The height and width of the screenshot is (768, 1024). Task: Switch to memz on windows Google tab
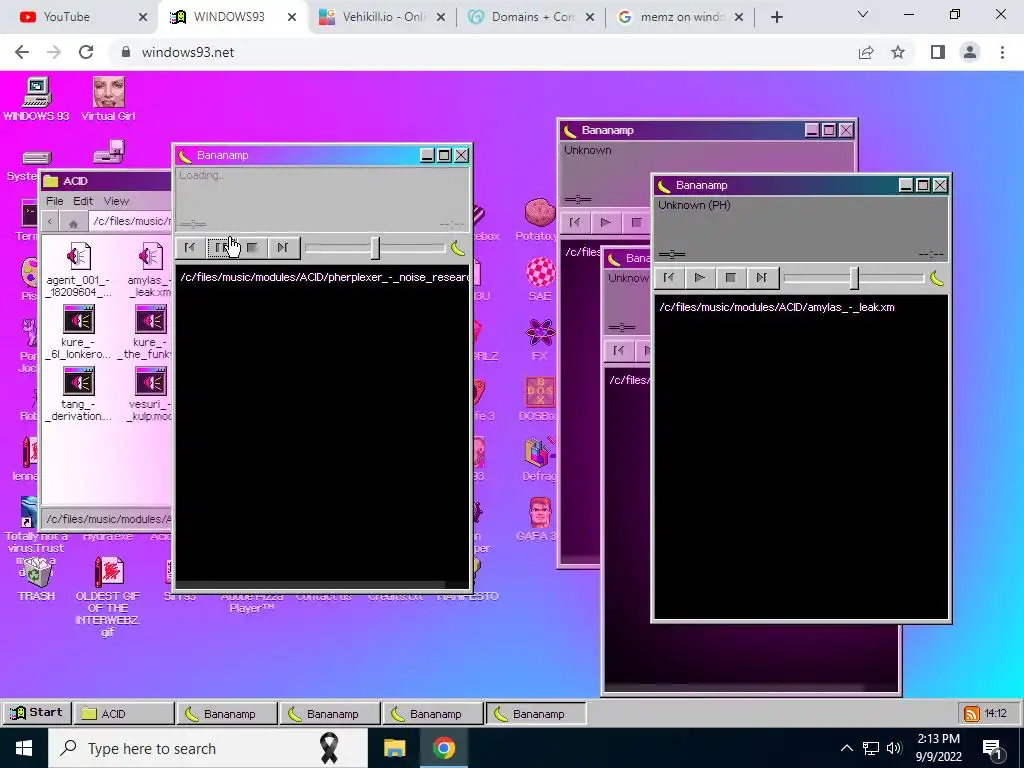[680, 17]
